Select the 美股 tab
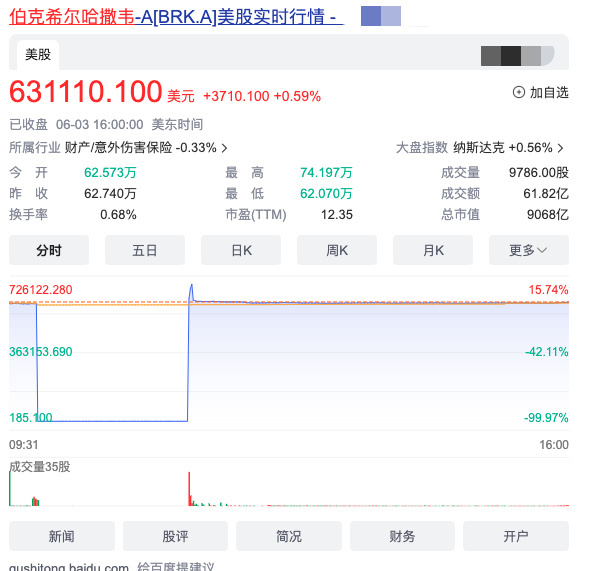 38,55
